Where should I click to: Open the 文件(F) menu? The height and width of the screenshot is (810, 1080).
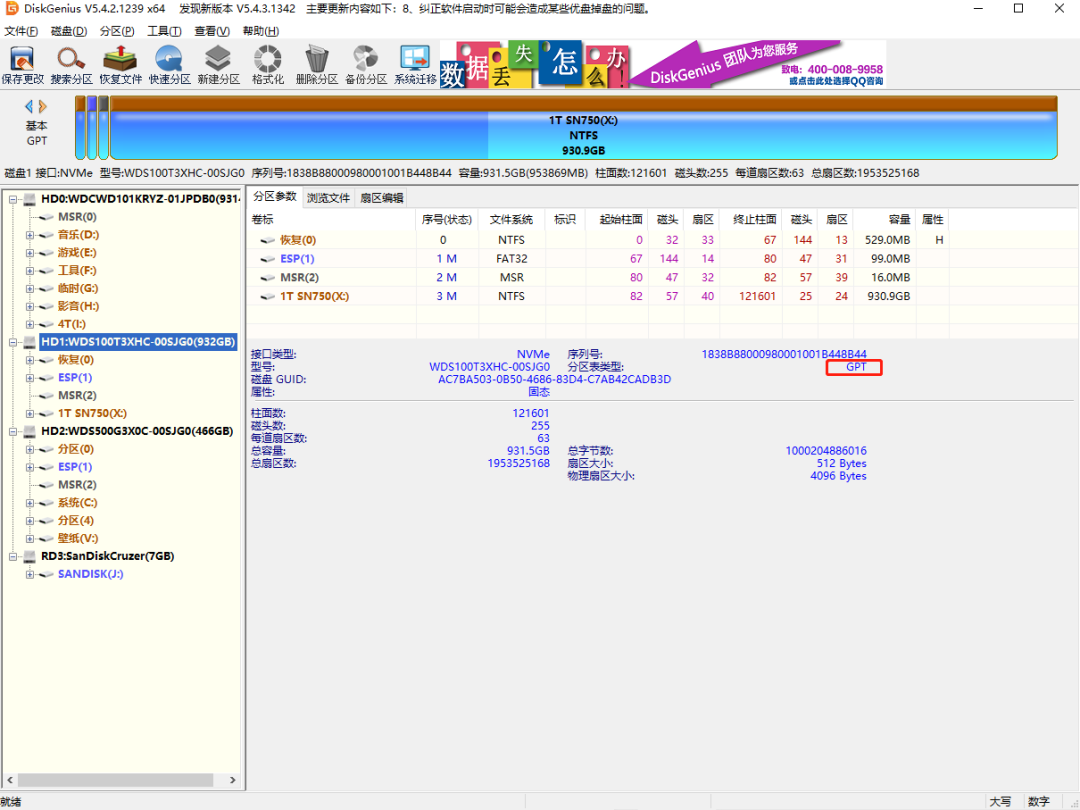point(21,31)
